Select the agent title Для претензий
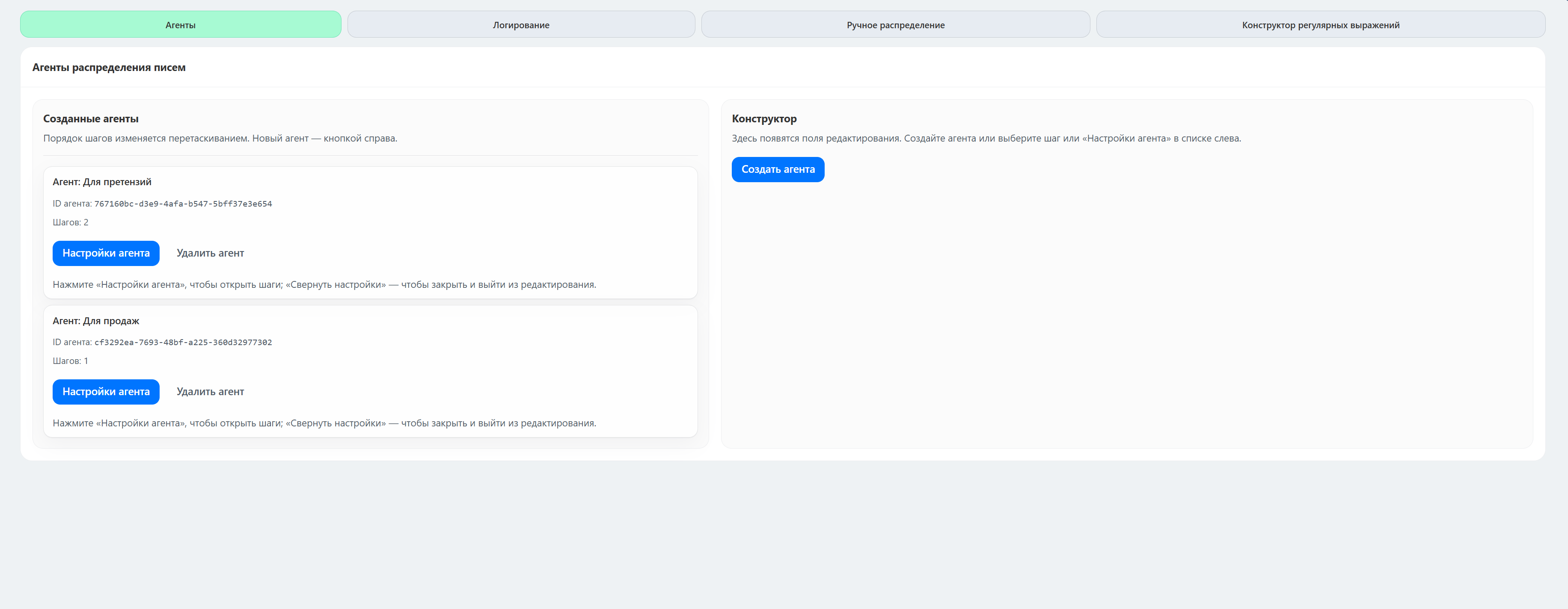Image resolution: width=1568 pixels, height=609 pixels. pos(102,182)
